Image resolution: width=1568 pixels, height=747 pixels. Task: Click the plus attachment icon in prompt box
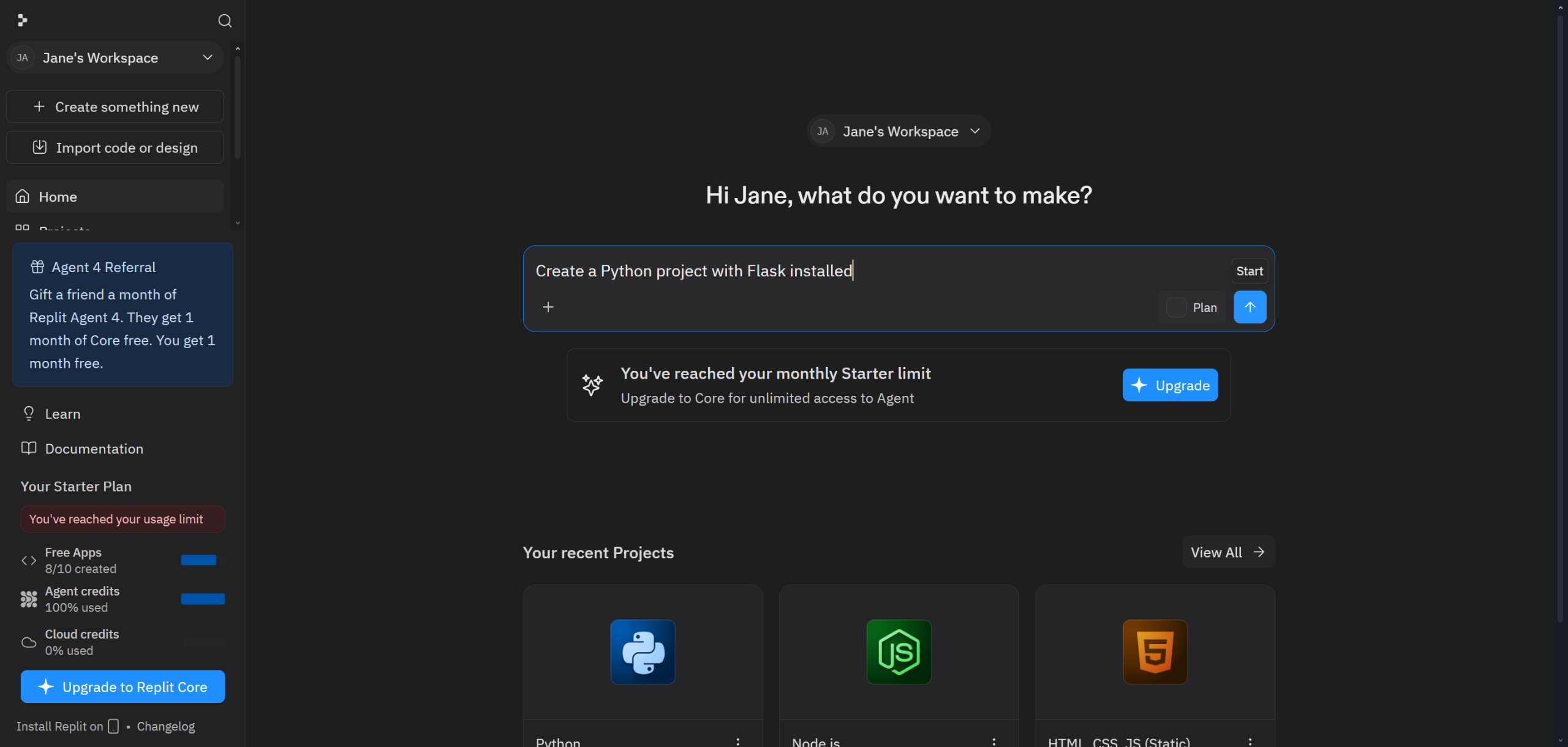click(x=548, y=307)
